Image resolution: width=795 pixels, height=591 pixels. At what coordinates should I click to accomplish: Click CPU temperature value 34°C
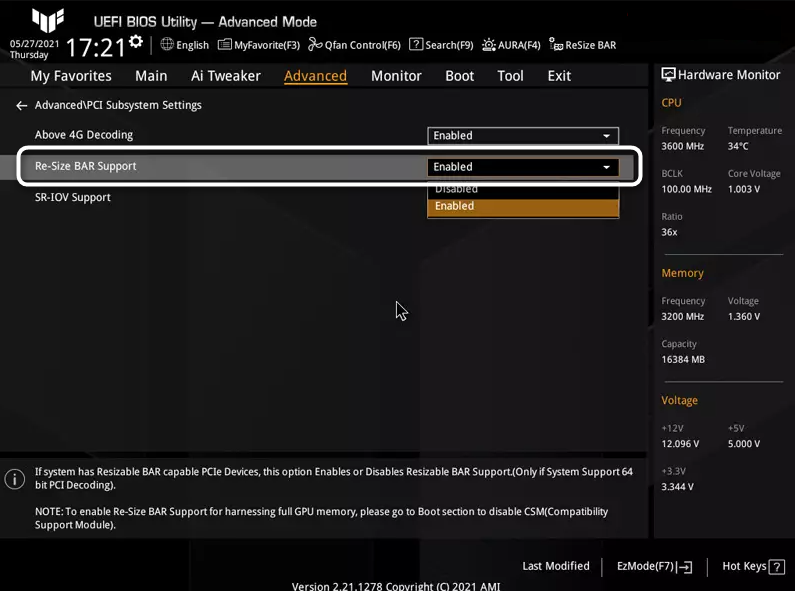[x=738, y=146]
